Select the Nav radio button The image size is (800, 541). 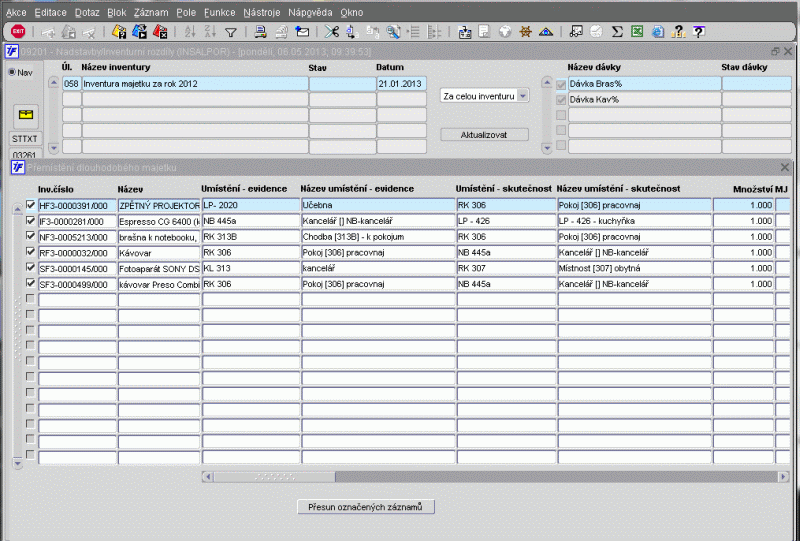12,72
